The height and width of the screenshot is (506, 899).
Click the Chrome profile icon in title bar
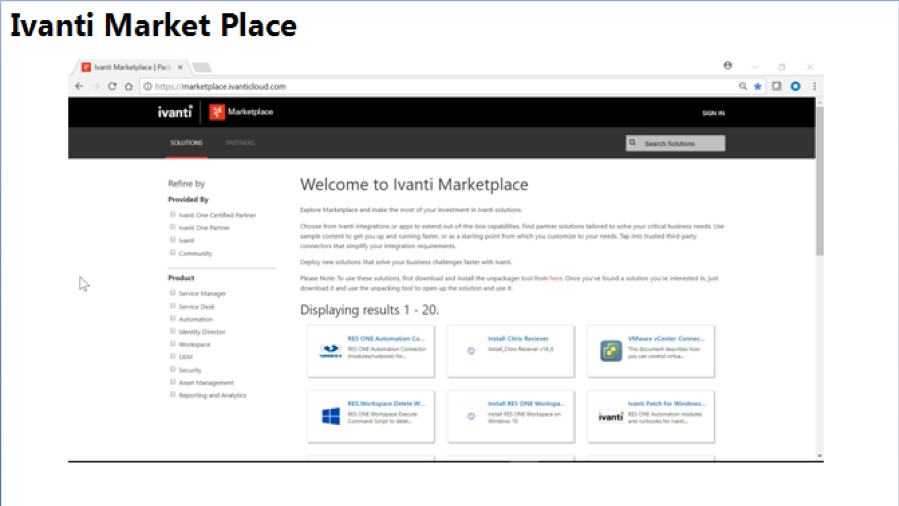727,66
